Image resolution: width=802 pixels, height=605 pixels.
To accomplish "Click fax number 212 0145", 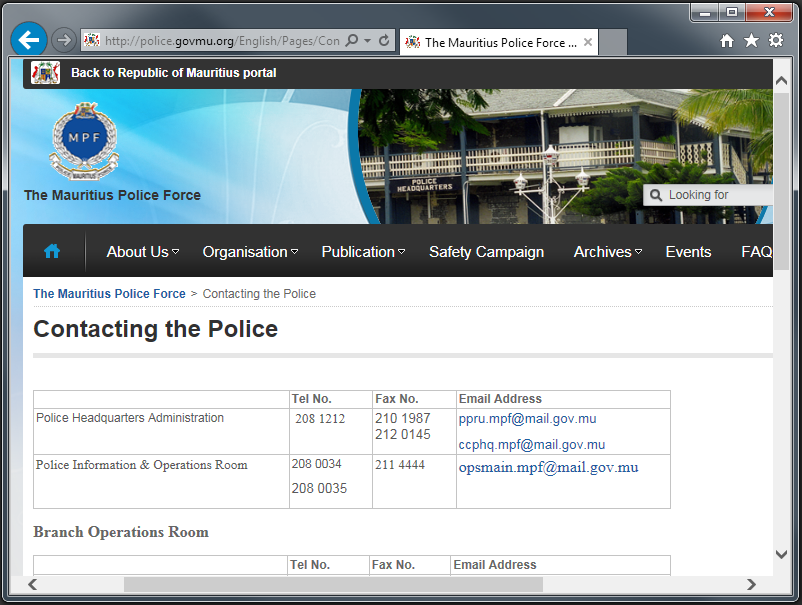I will 403,434.
